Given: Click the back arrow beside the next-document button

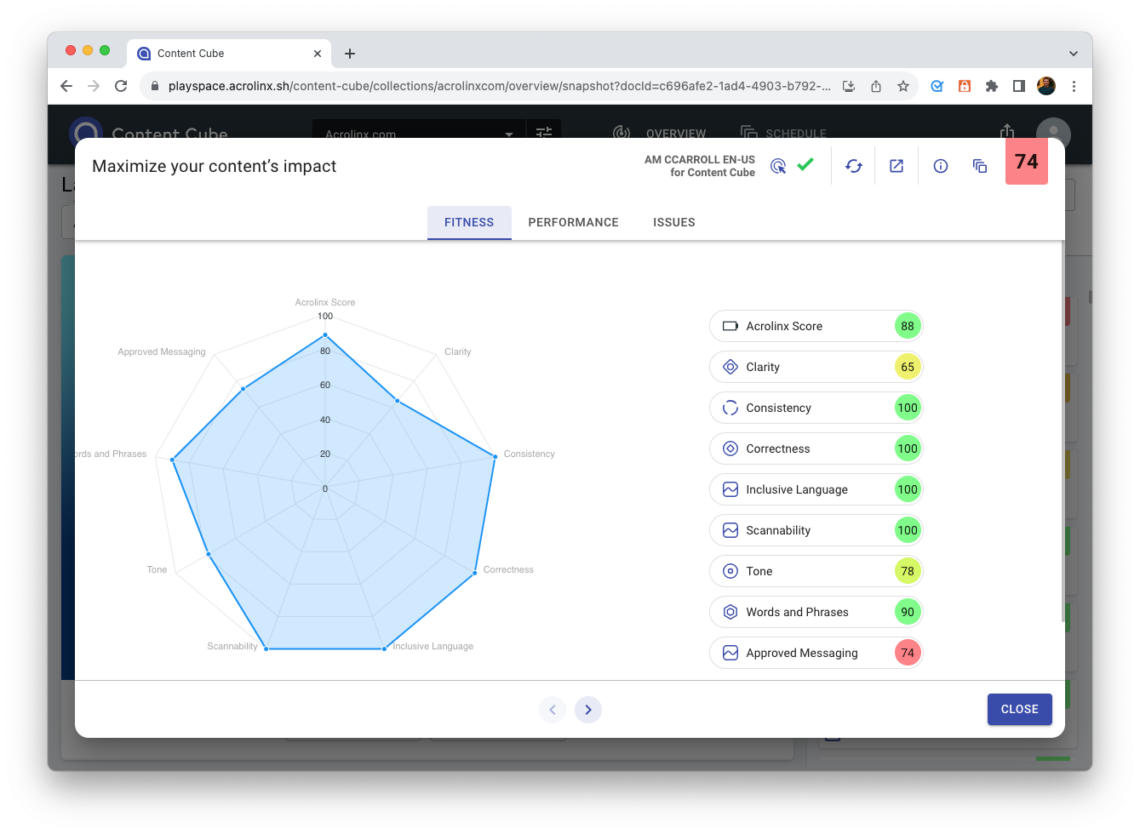Looking at the screenshot, I should (552, 709).
